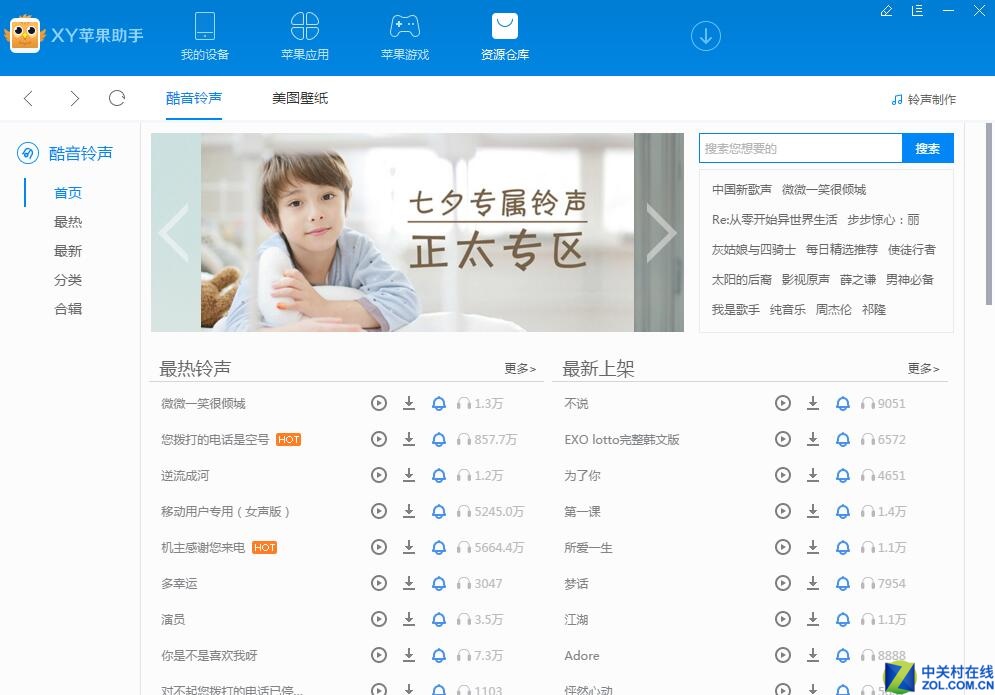Play 第一课 ringtone
Screen dimensions: 995x695
[x=782, y=511]
